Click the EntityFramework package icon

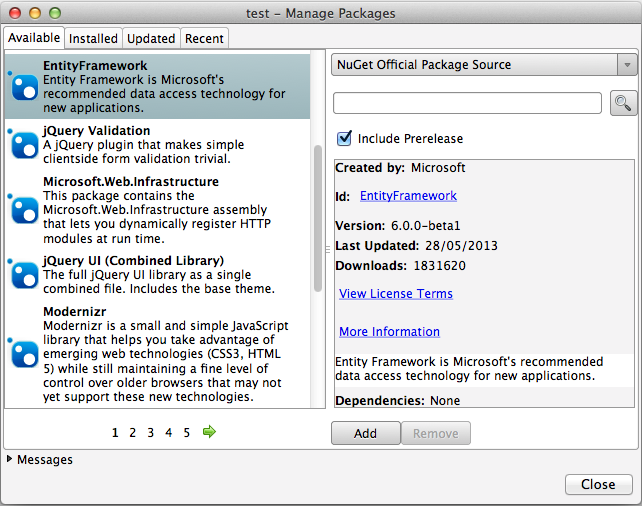pos(25,87)
